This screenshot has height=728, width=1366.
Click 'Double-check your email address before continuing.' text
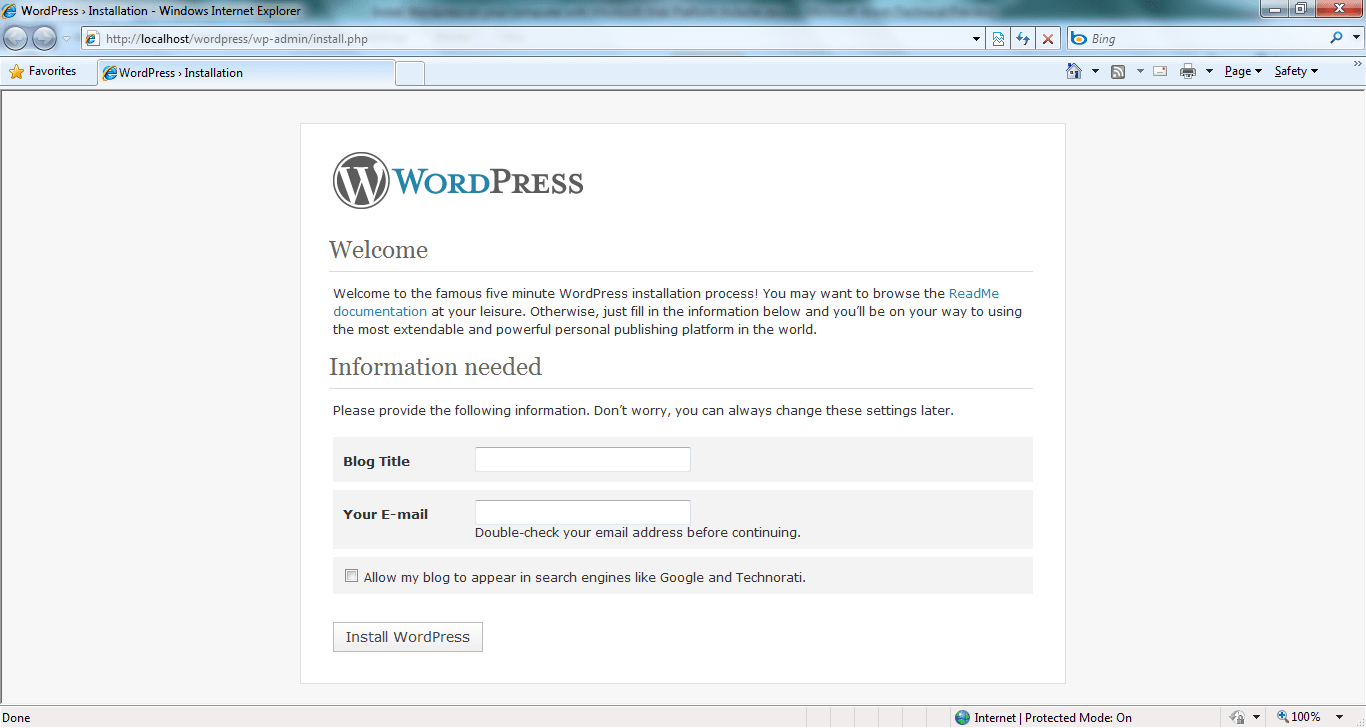point(638,533)
